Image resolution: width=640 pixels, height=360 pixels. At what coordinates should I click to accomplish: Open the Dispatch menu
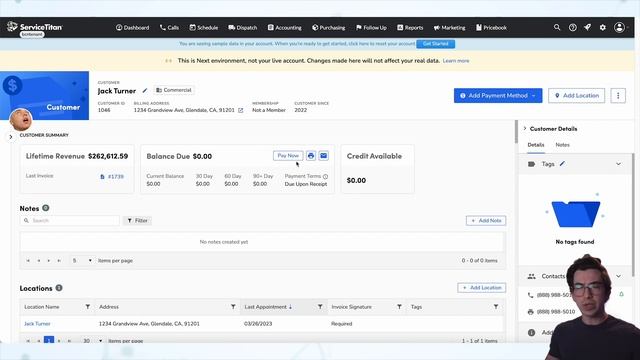[x=242, y=27]
